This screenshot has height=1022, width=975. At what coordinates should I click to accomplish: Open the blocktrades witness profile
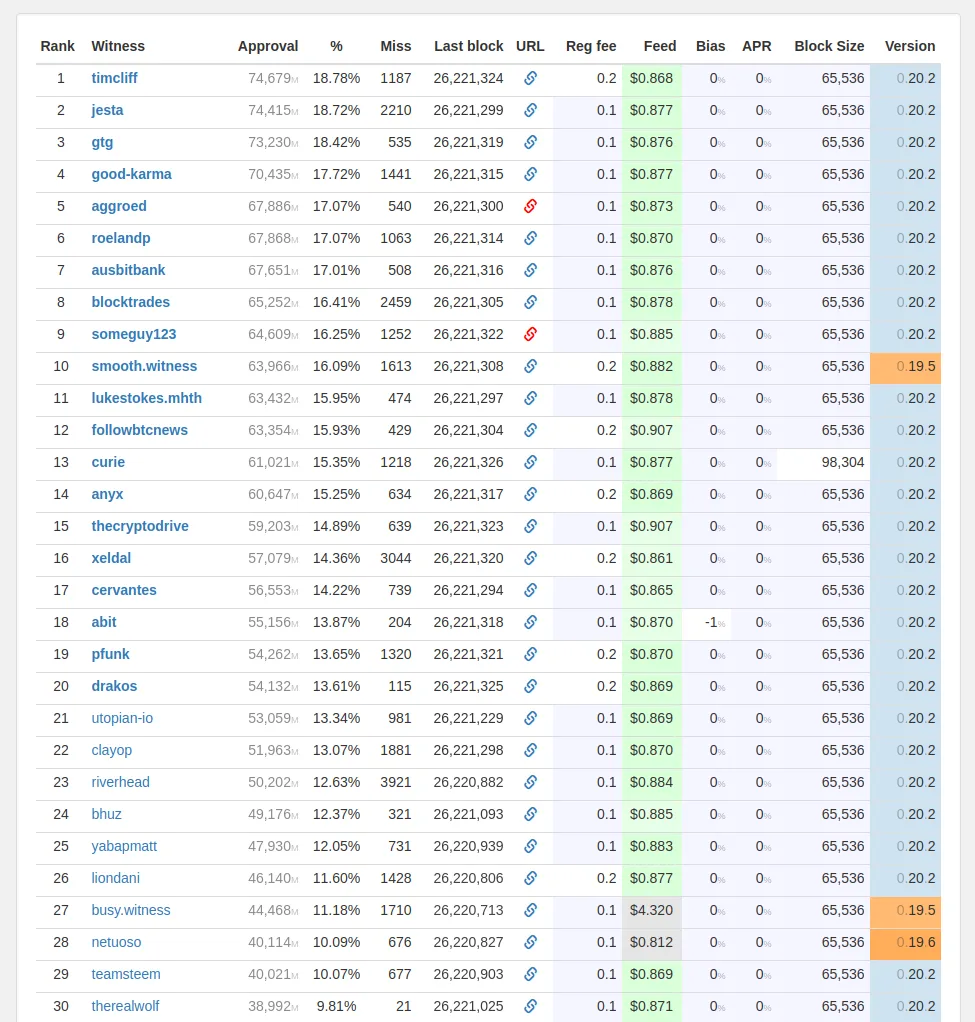pos(130,302)
